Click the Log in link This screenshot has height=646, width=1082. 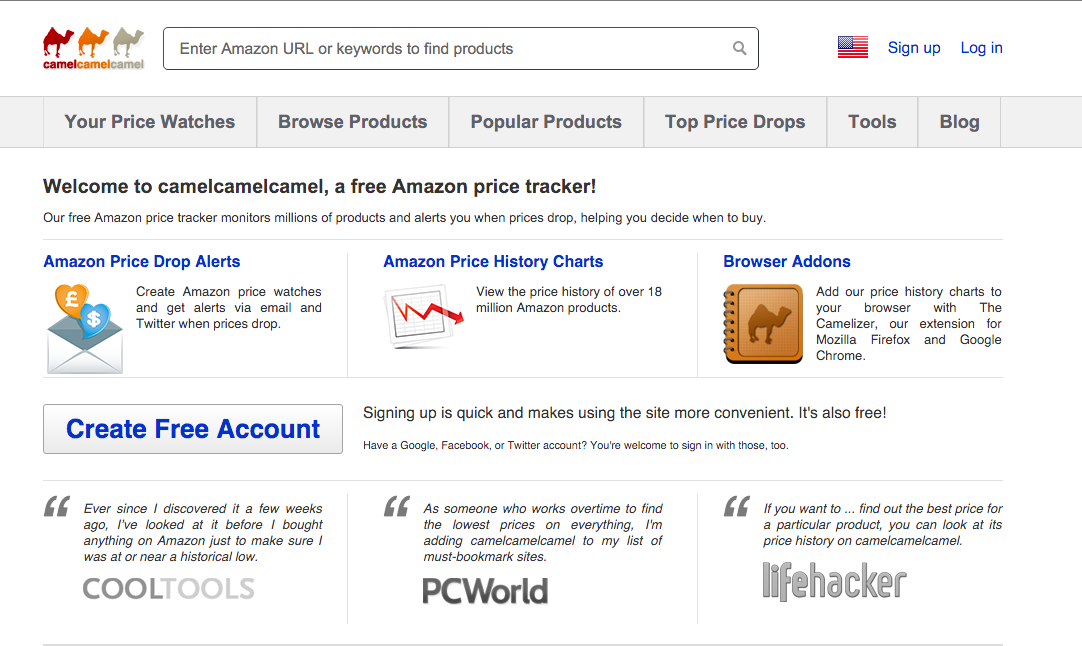tap(980, 47)
